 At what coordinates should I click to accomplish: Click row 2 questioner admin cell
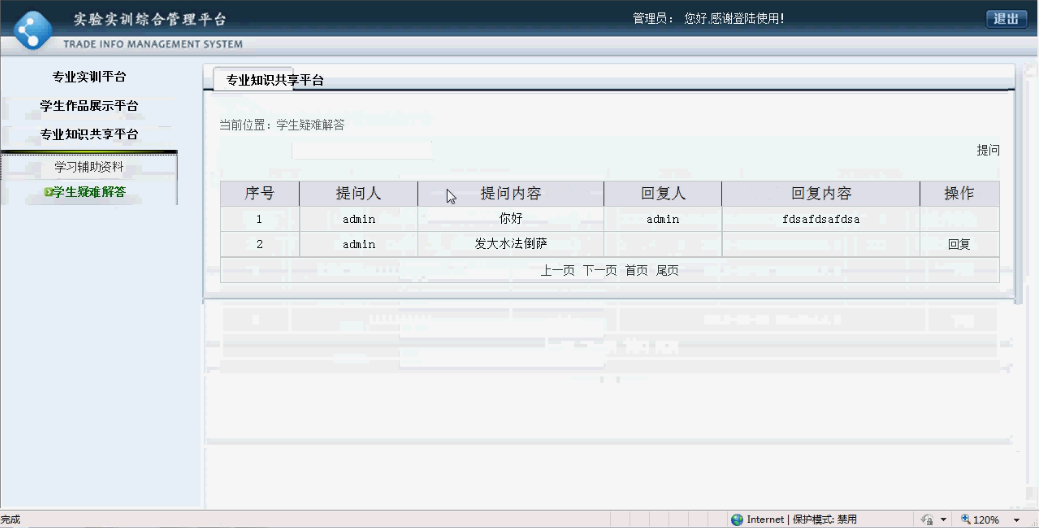click(358, 244)
